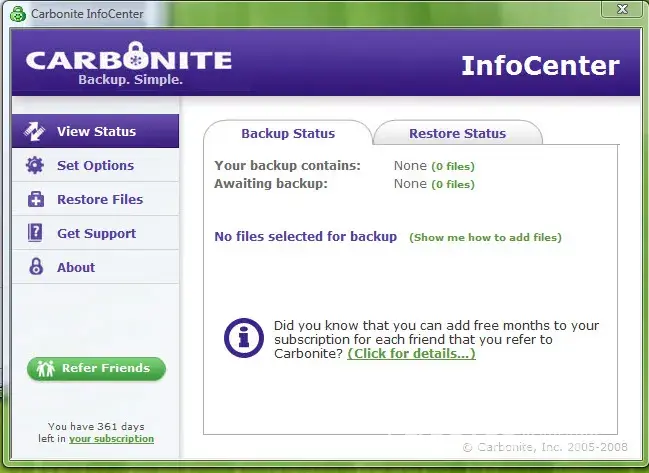Click the Set Options gear icon
The width and height of the screenshot is (649, 473).
click(x=36, y=165)
